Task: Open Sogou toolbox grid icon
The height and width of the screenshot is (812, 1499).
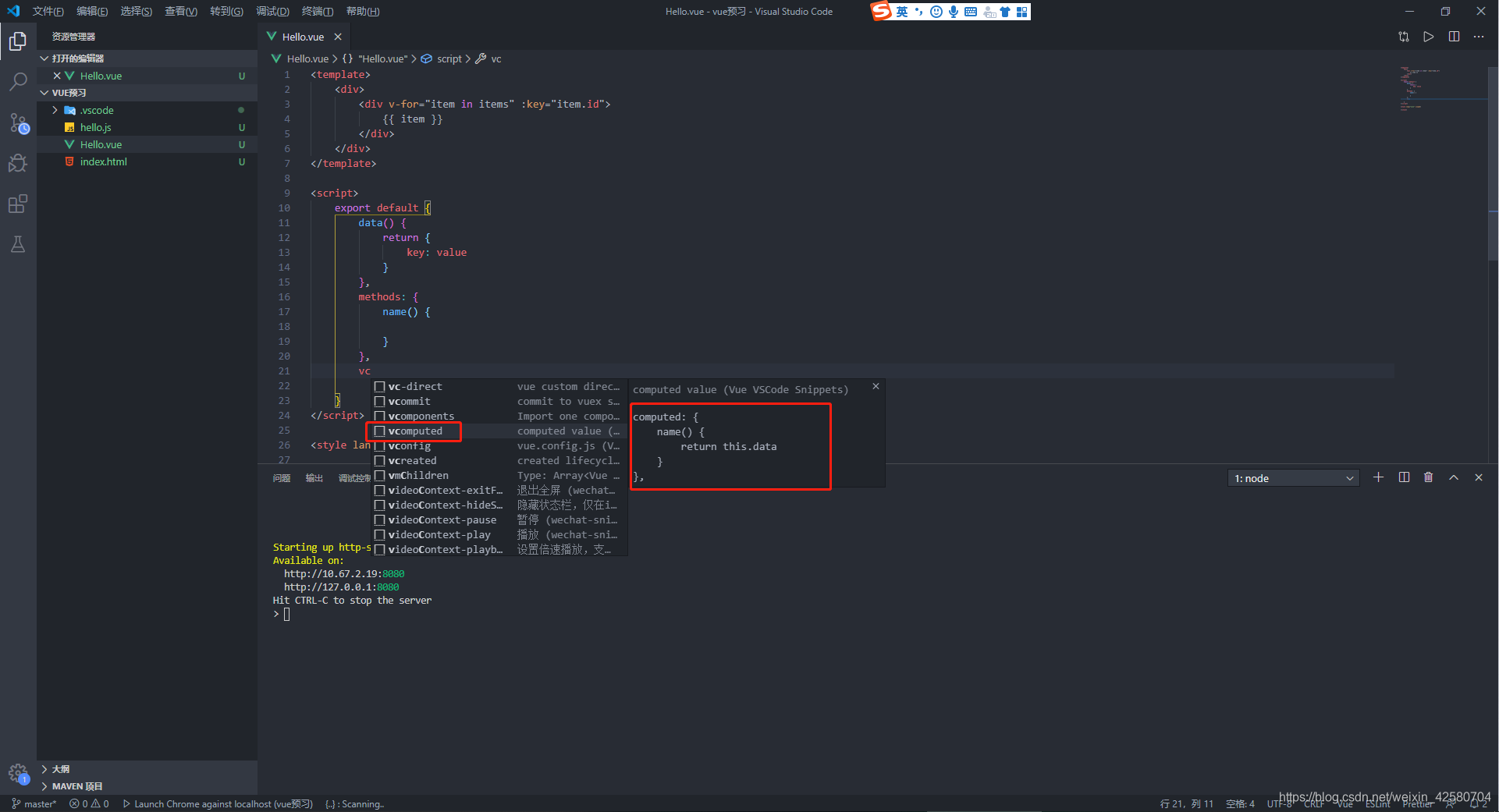Action: (1022, 12)
